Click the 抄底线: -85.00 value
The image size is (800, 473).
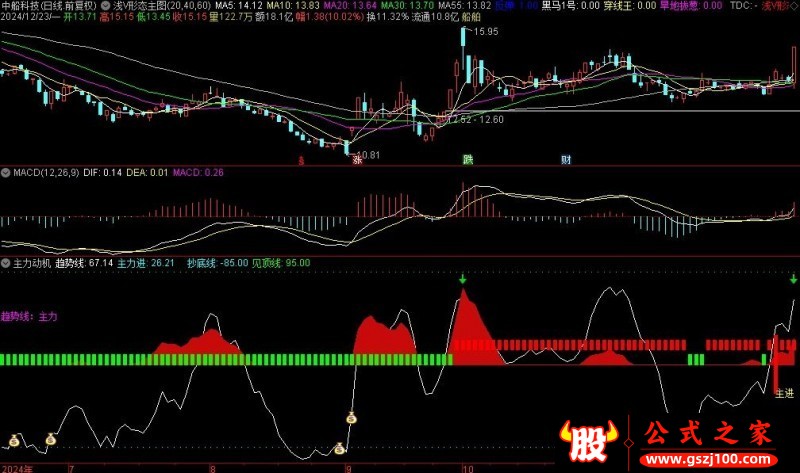(x=217, y=263)
